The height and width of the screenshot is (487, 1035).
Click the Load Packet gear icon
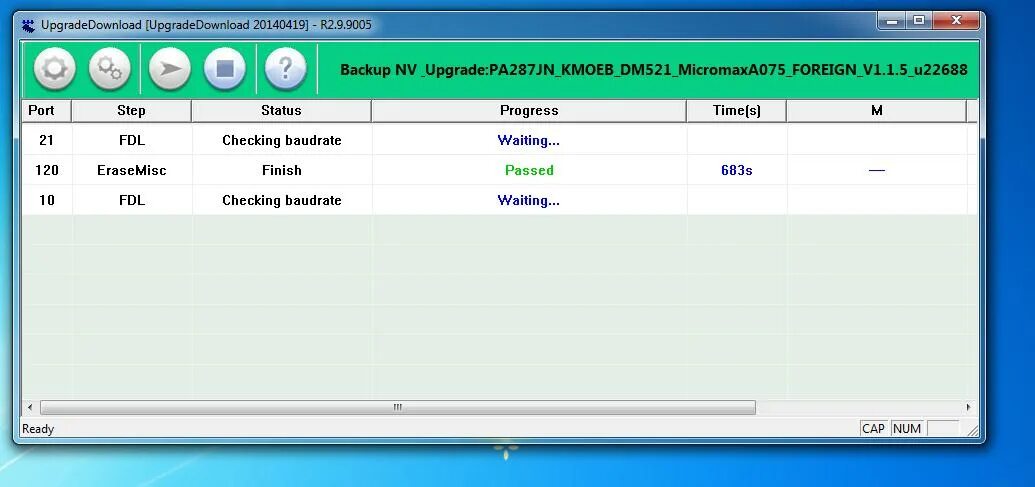coord(55,69)
